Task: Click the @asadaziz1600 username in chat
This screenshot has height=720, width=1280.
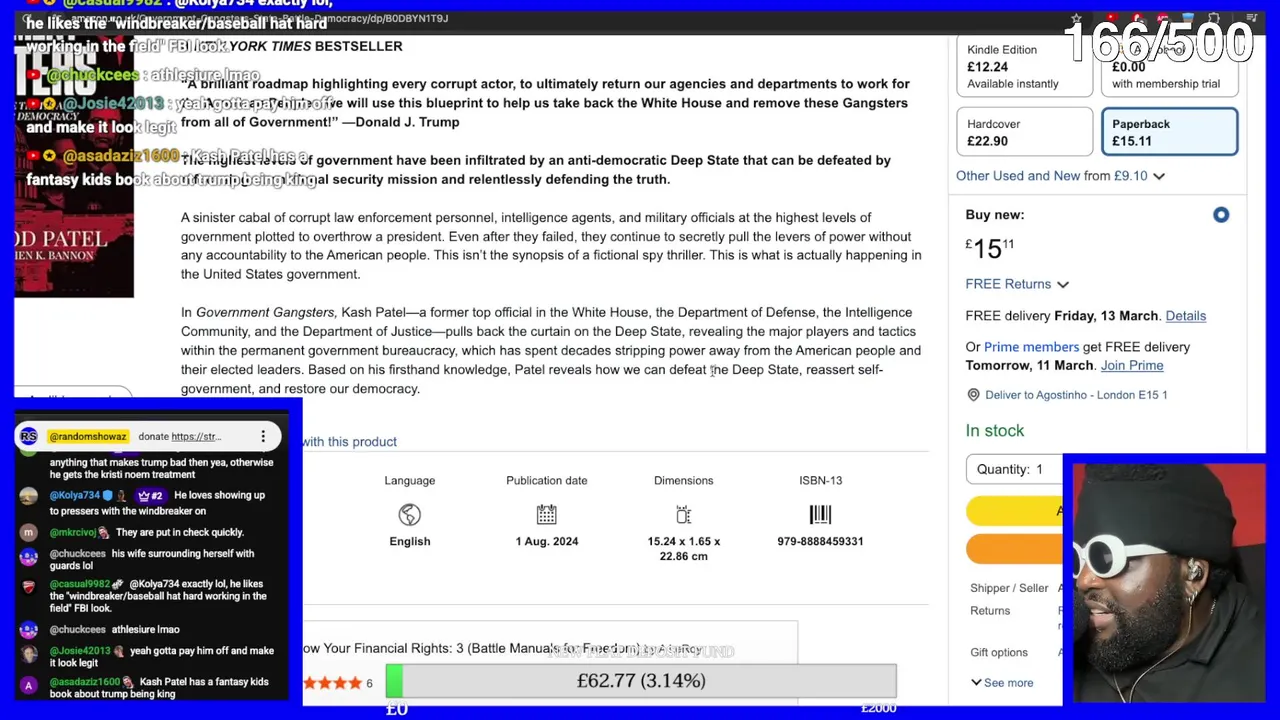Action: 85,682
